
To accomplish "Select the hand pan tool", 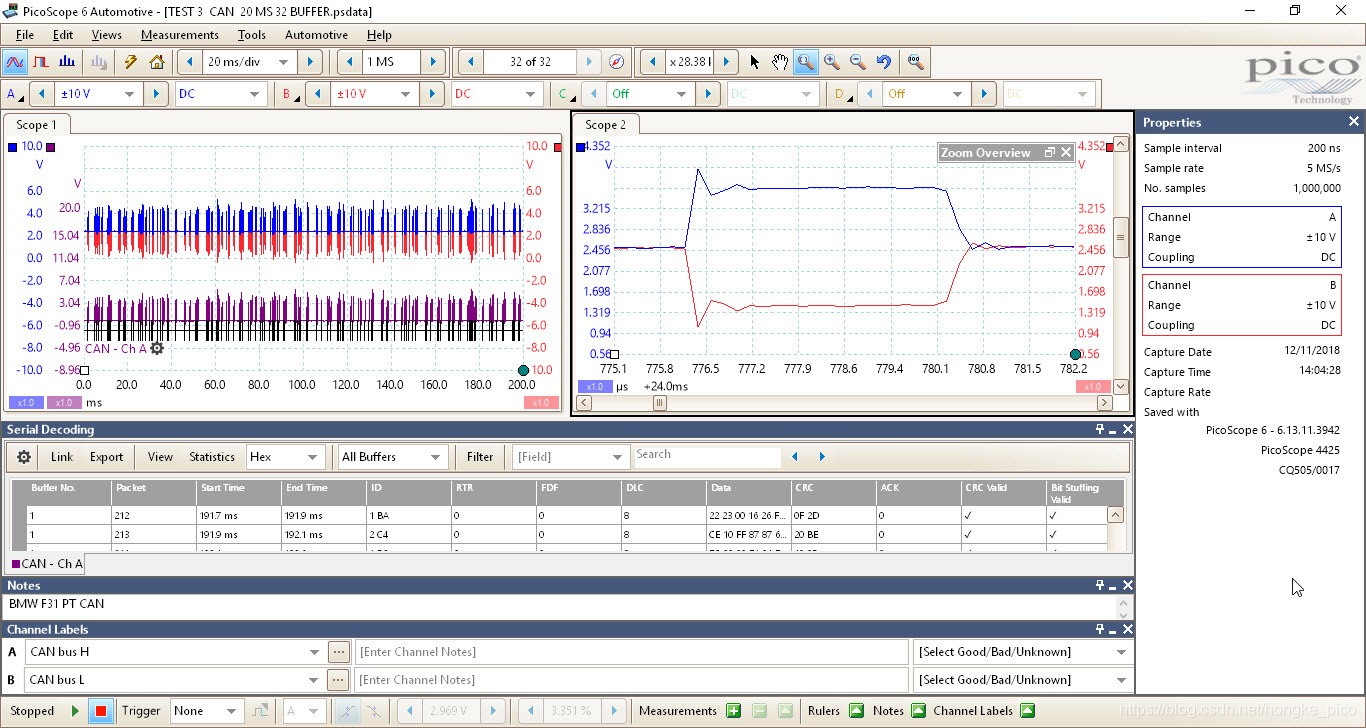I will (x=779, y=62).
